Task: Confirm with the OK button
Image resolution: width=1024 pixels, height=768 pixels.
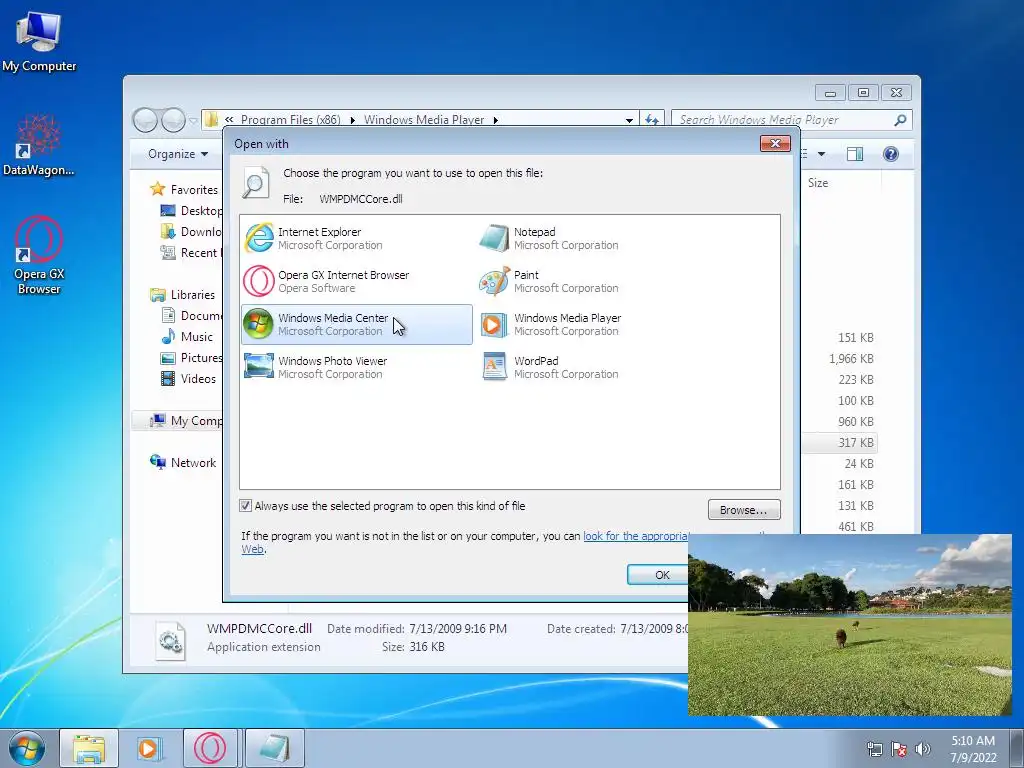Action: (658, 575)
